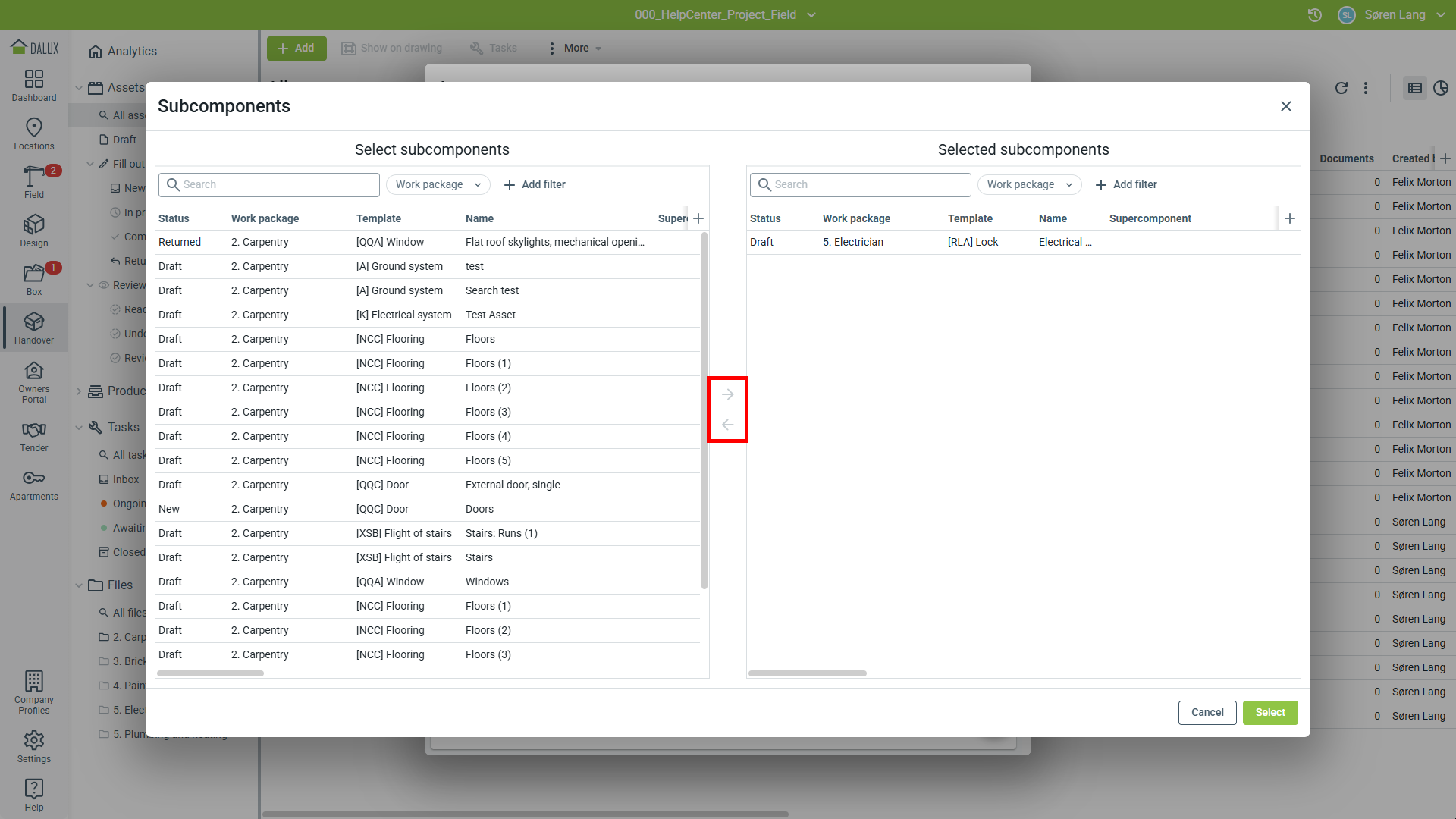
Task: Open the Tender module
Action: point(34,437)
